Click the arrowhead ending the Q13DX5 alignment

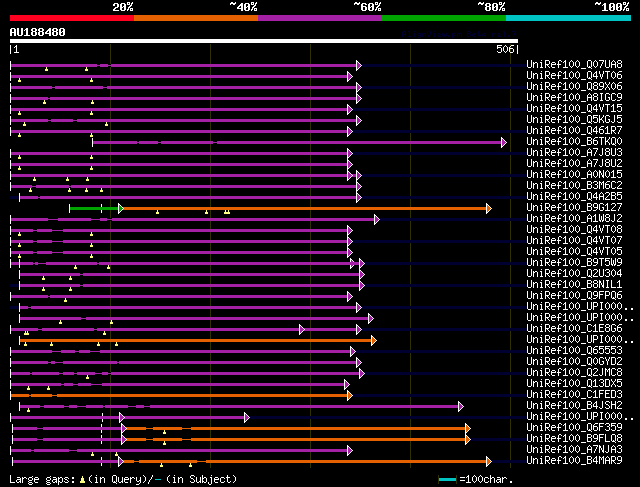coord(347,385)
